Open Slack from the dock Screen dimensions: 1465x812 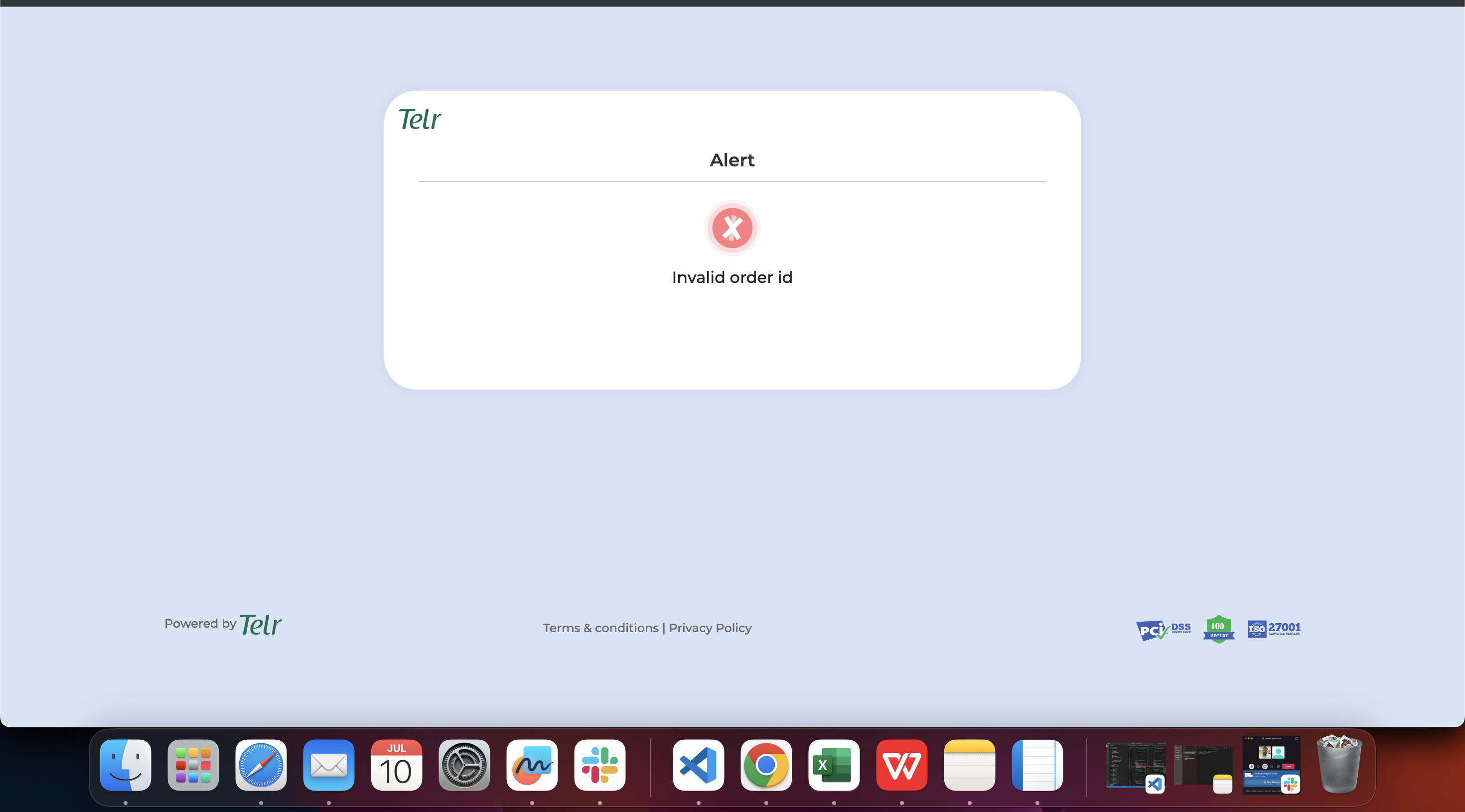pyautogui.click(x=600, y=765)
